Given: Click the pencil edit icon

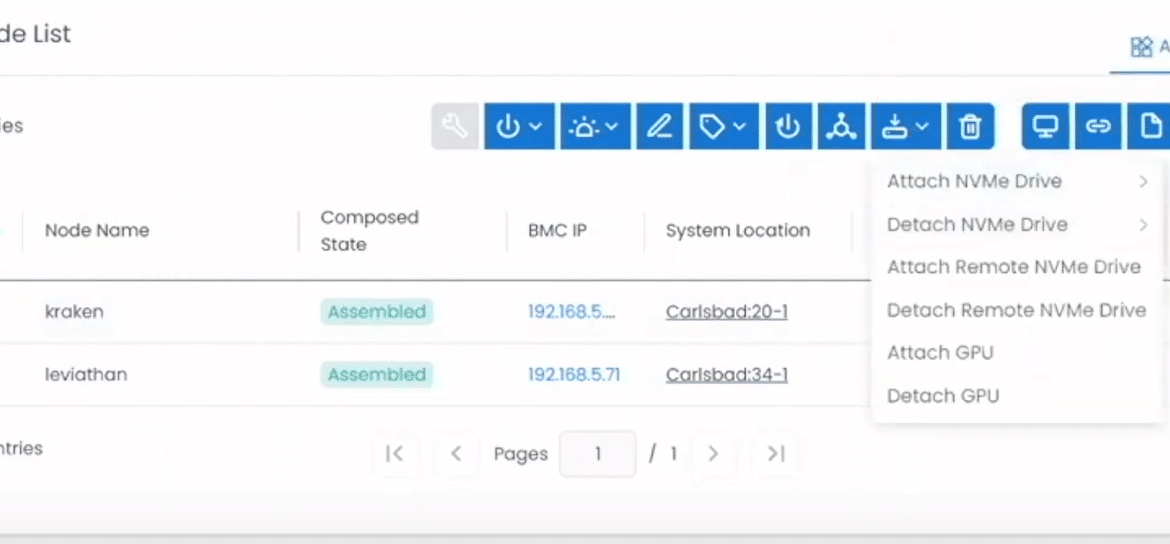Looking at the screenshot, I should pyautogui.click(x=660, y=126).
